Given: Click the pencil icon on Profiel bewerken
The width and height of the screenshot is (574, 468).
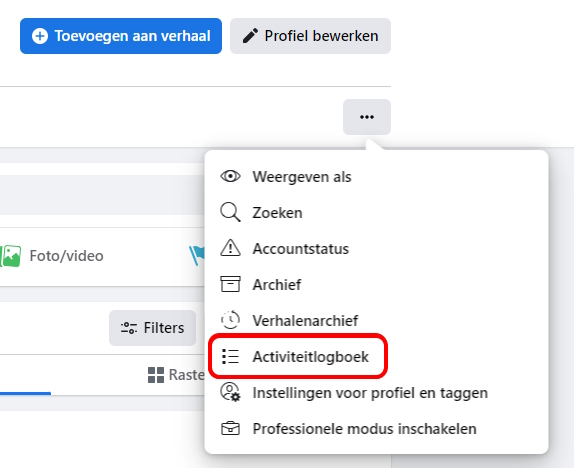Looking at the screenshot, I should coord(250,36).
